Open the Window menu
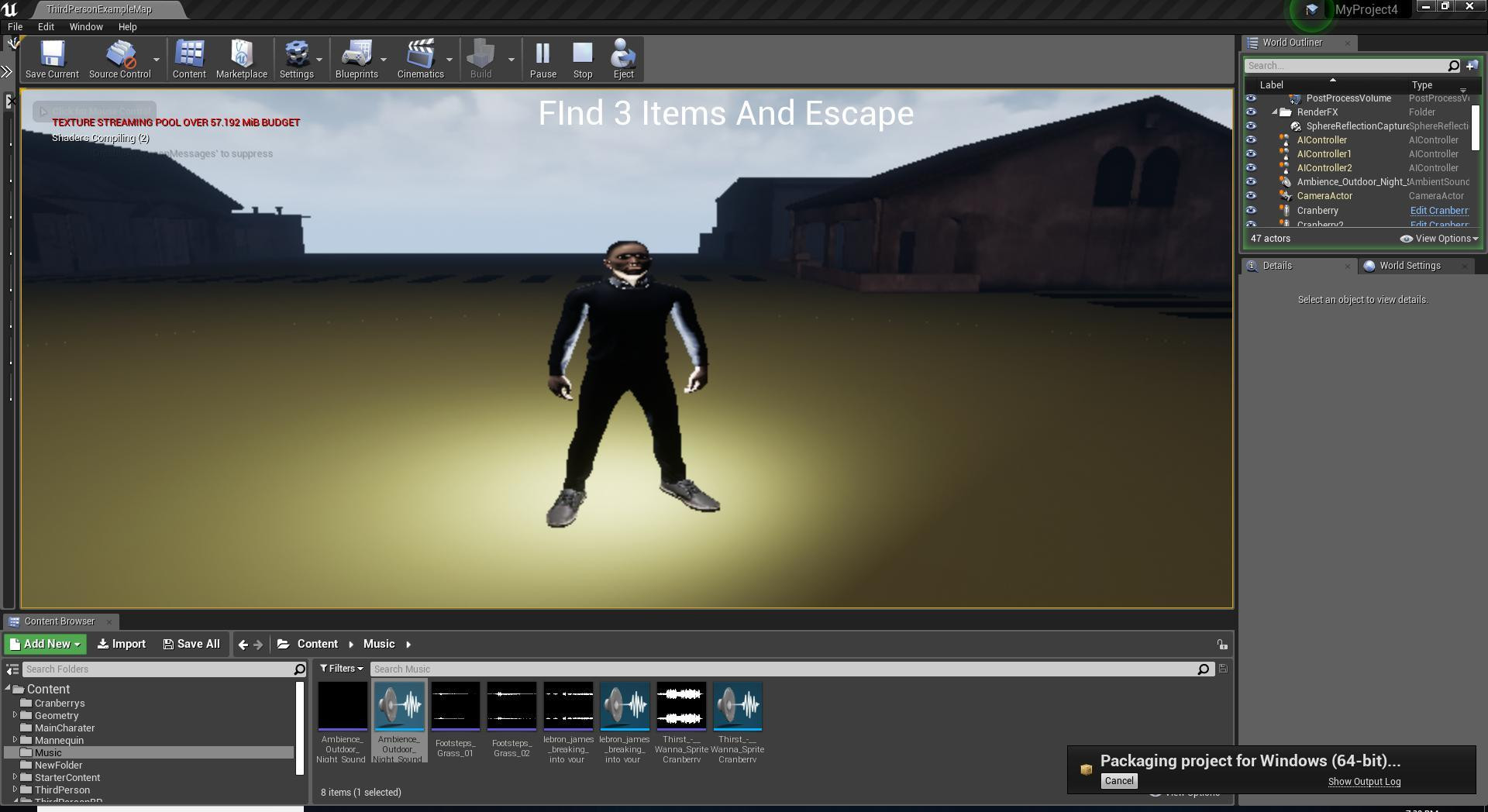Viewport: 1488px width, 812px height. pyautogui.click(x=86, y=26)
